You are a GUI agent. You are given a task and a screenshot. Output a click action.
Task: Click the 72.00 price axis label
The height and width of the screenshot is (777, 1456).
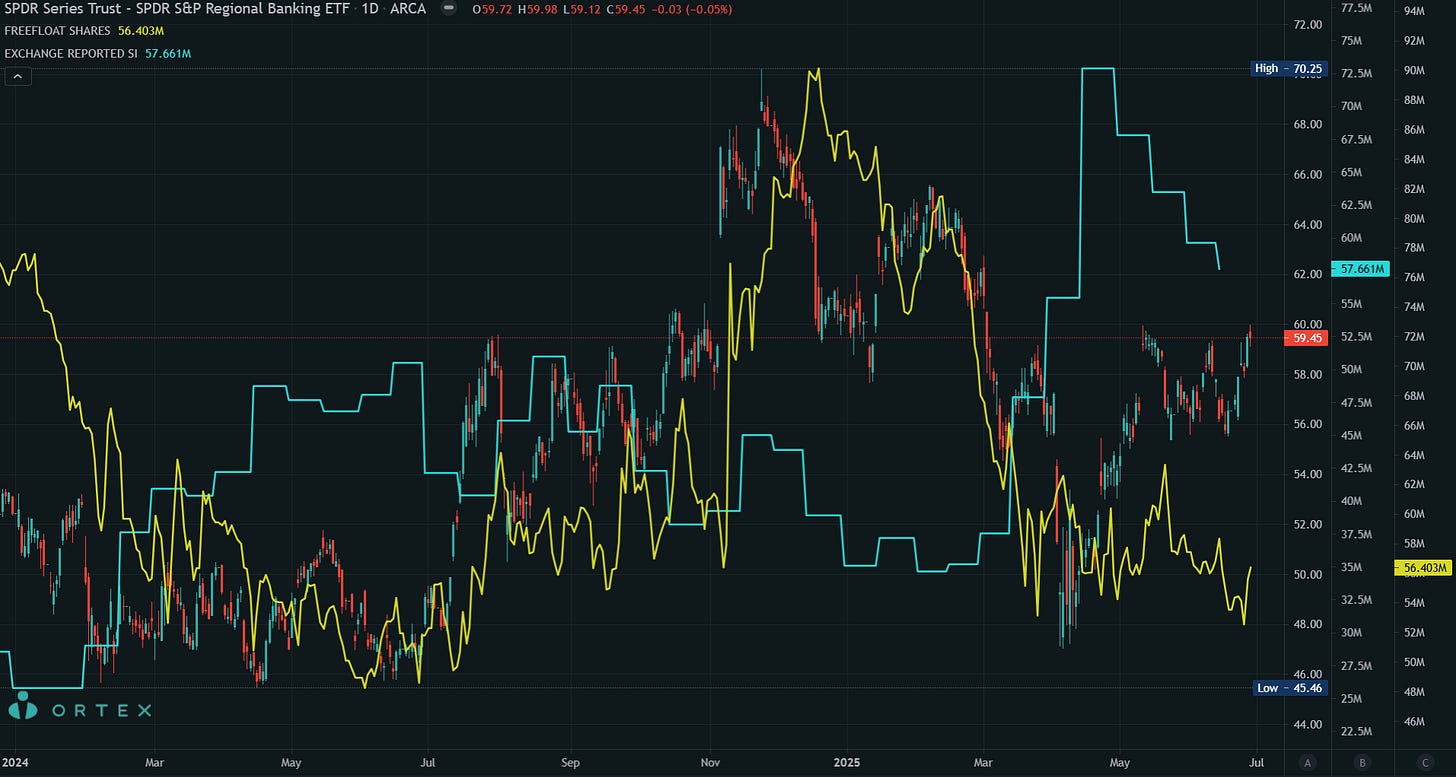point(1307,24)
